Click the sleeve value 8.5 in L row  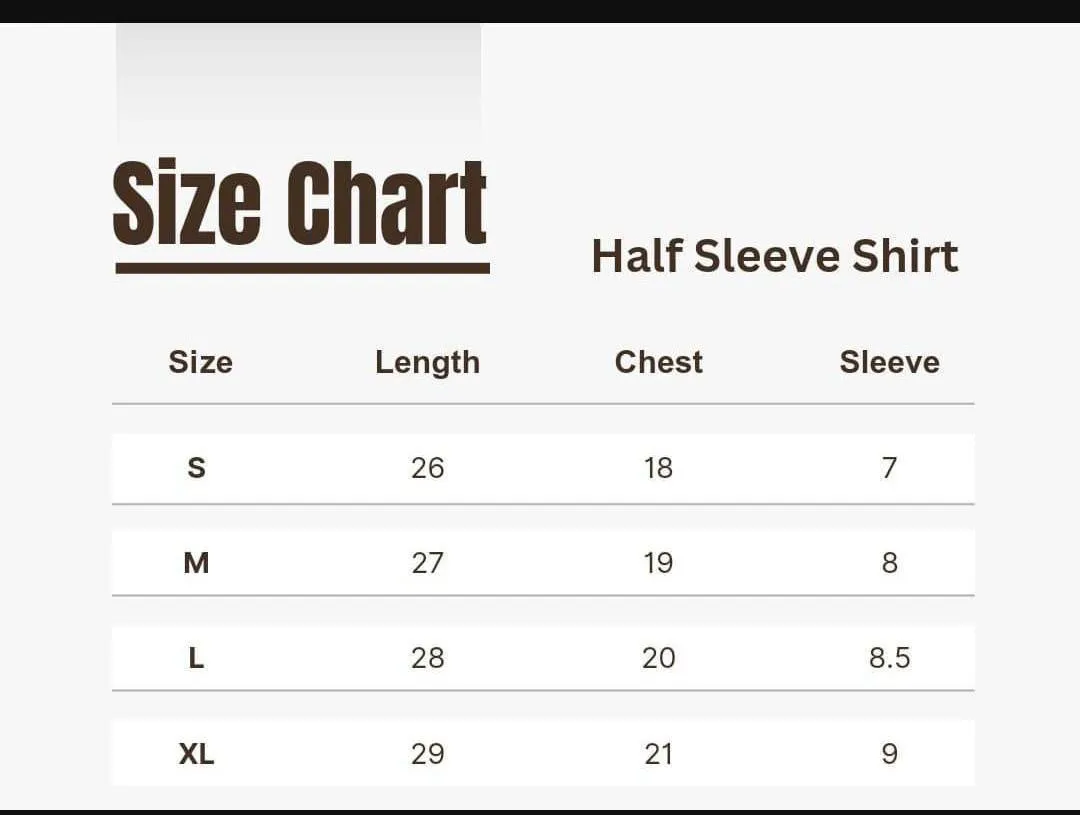(889, 658)
